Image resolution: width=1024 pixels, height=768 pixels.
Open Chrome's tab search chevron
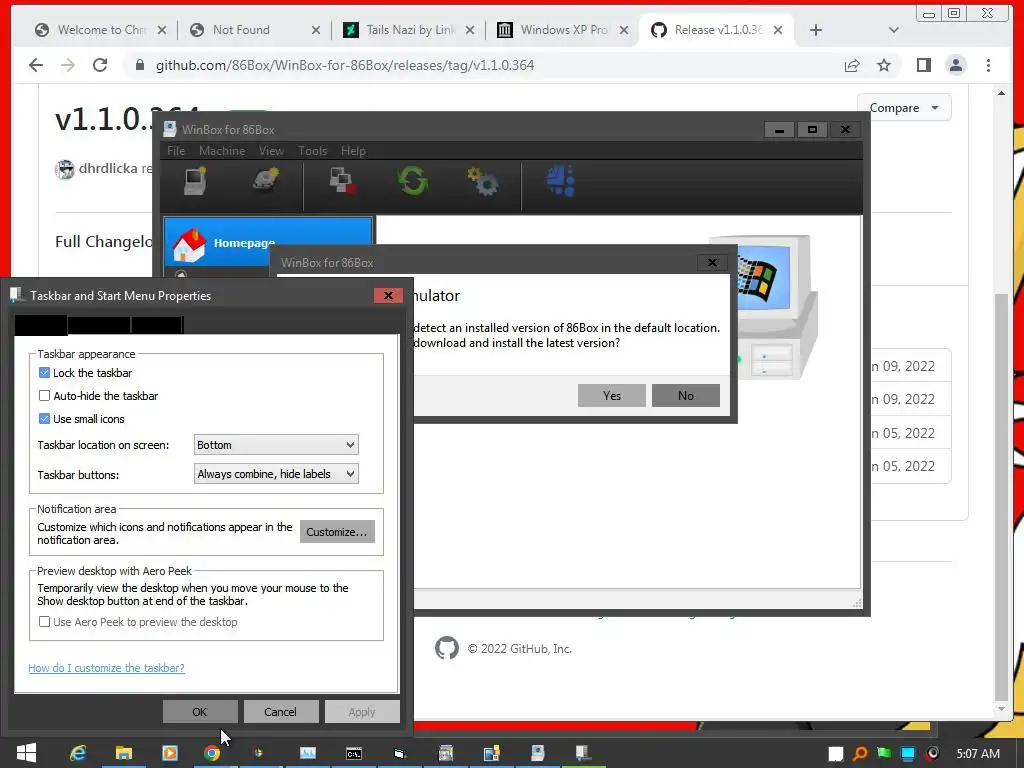pyautogui.click(x=893, y=30)
